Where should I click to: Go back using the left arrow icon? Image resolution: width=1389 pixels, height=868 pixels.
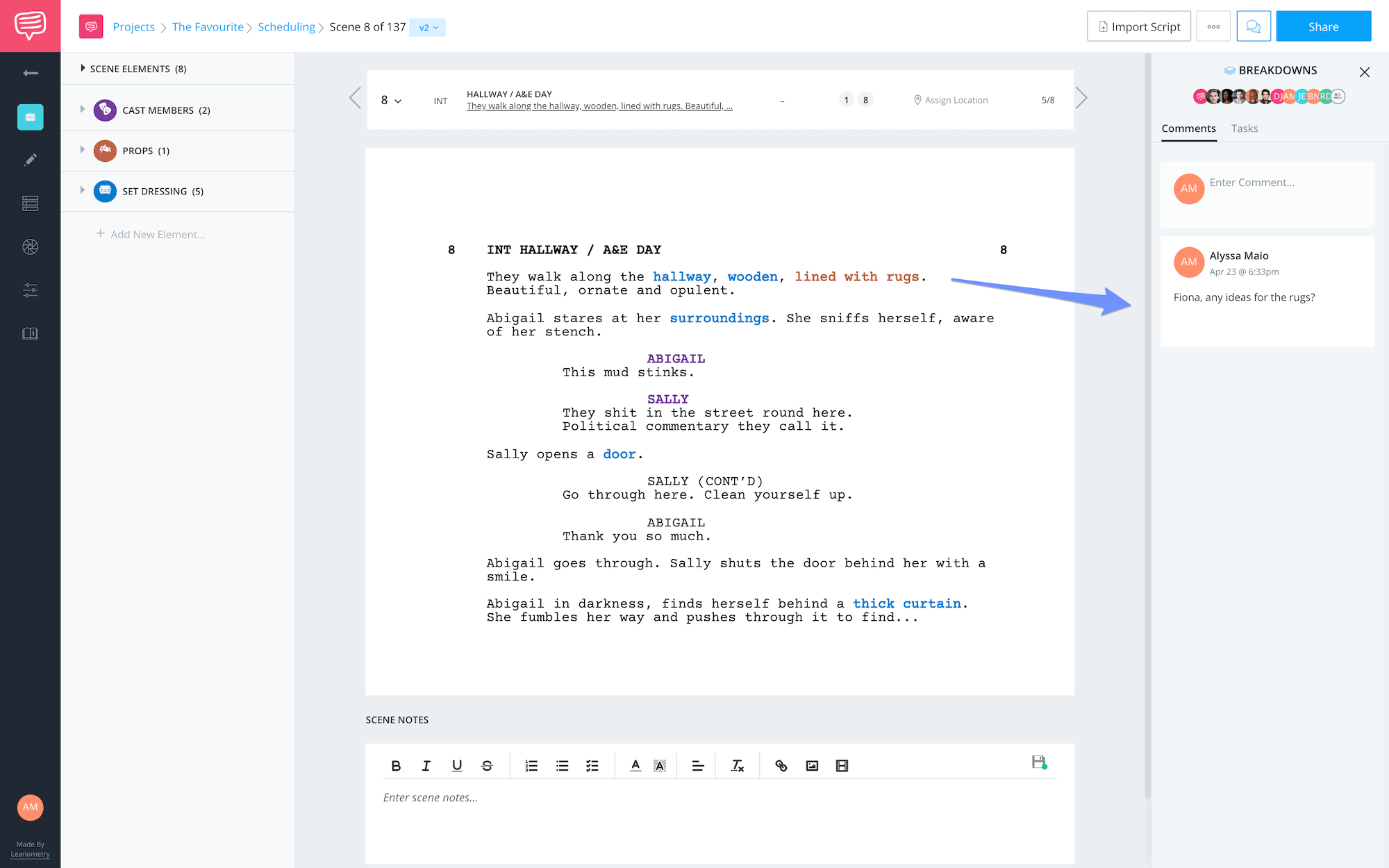click(x=30, y=73)
